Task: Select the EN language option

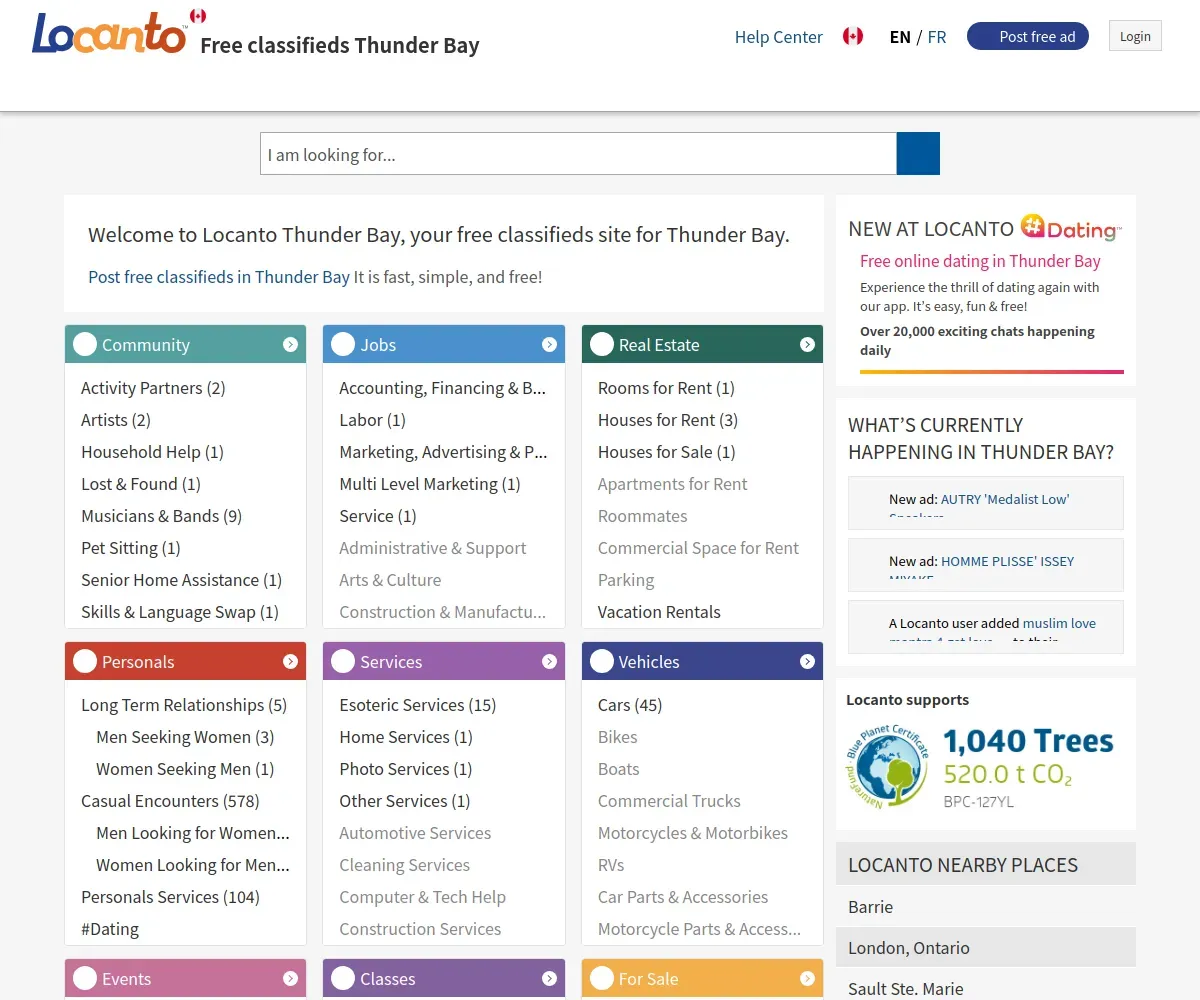Action: pos(900,37)
